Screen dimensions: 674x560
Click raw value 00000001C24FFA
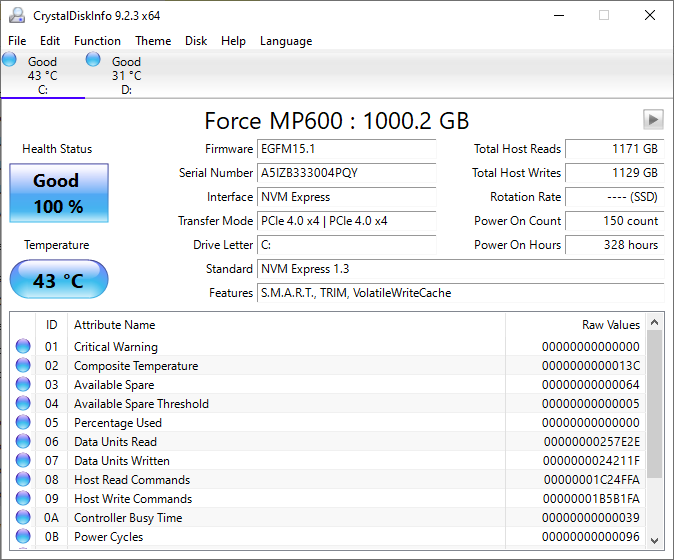[x=591, y=480]
